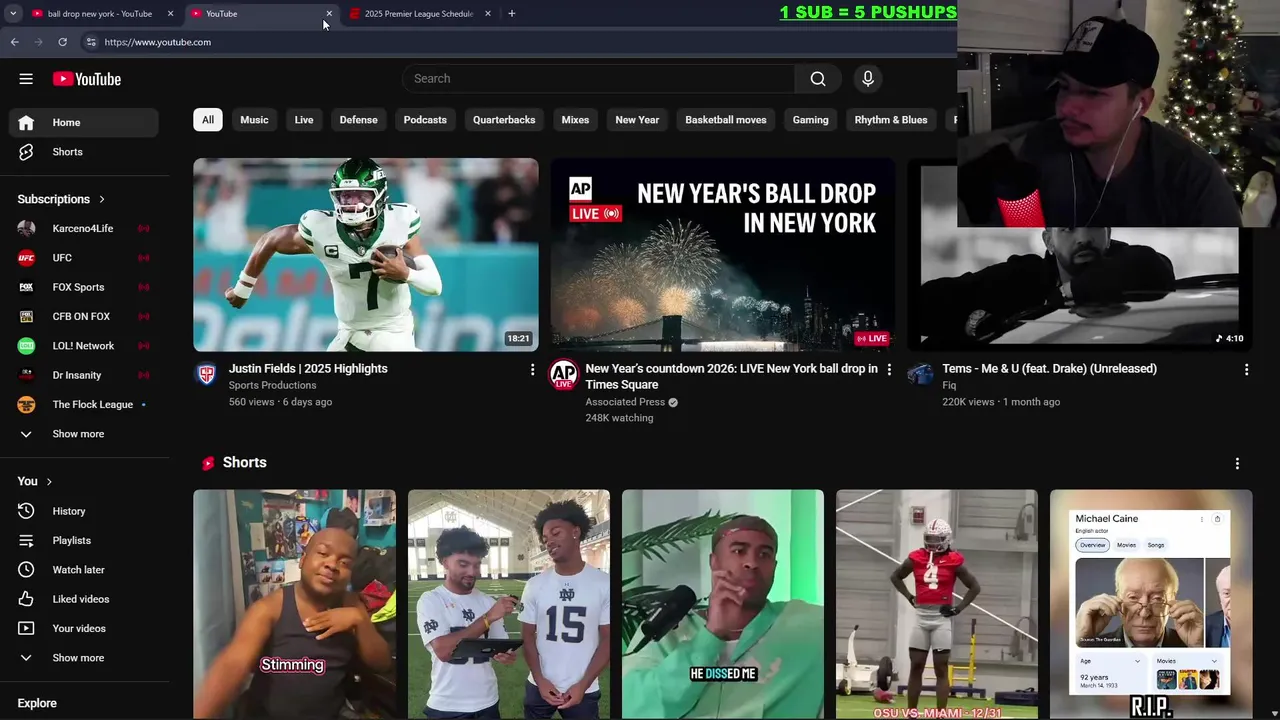Open Associated Press channel name link

point(625,402)
